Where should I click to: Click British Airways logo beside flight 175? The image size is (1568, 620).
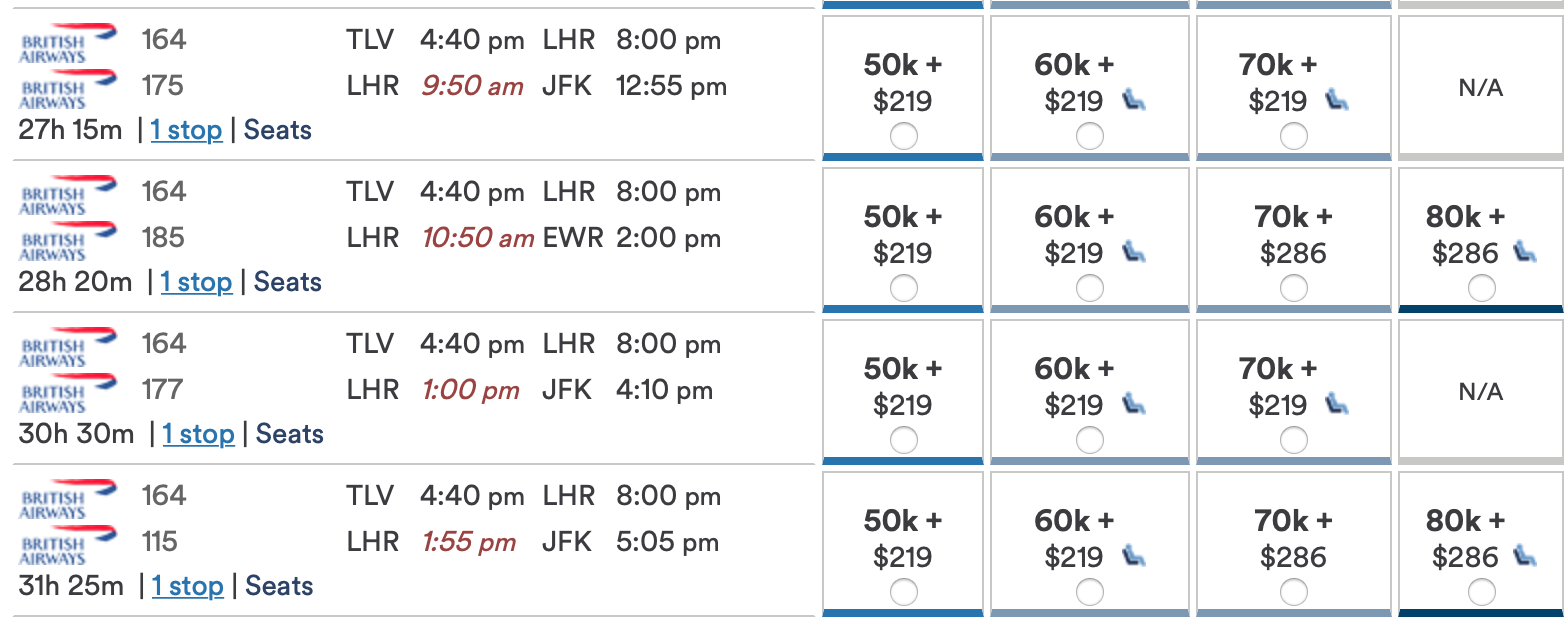point(68,92)
